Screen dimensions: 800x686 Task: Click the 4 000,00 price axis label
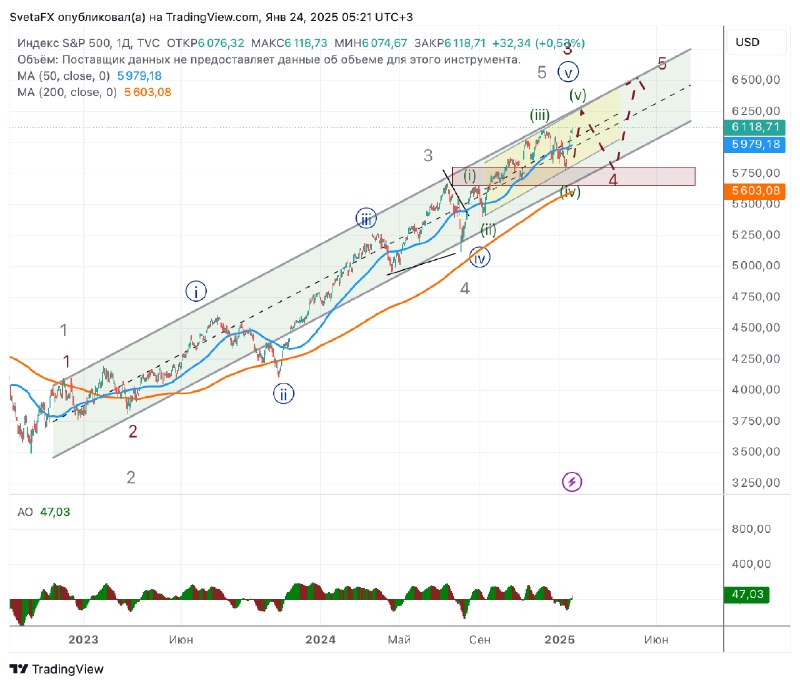pos(756,389)
